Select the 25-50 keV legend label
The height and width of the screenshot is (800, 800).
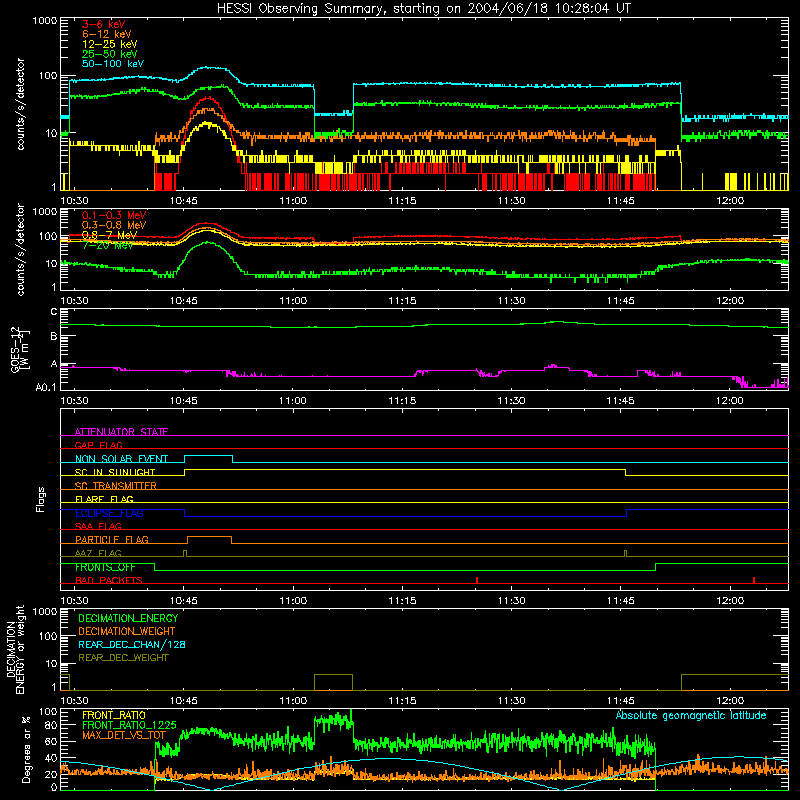click(x=109, y=54)
